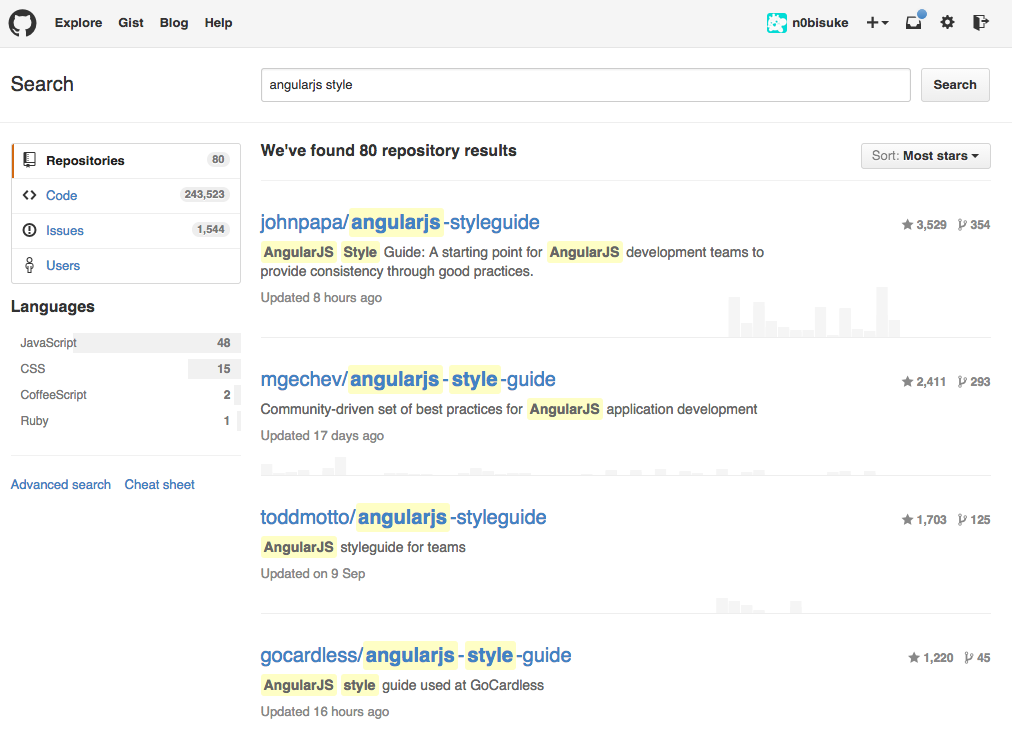Click 'Updated 8 hours ago' text
Screen dimensions: 1012x738
tap(321, 298)
